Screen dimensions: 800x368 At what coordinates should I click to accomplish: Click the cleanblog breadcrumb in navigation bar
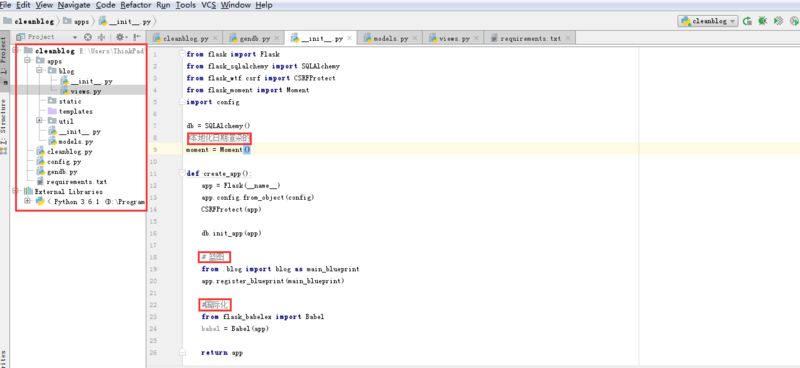(x=29, y=21)
